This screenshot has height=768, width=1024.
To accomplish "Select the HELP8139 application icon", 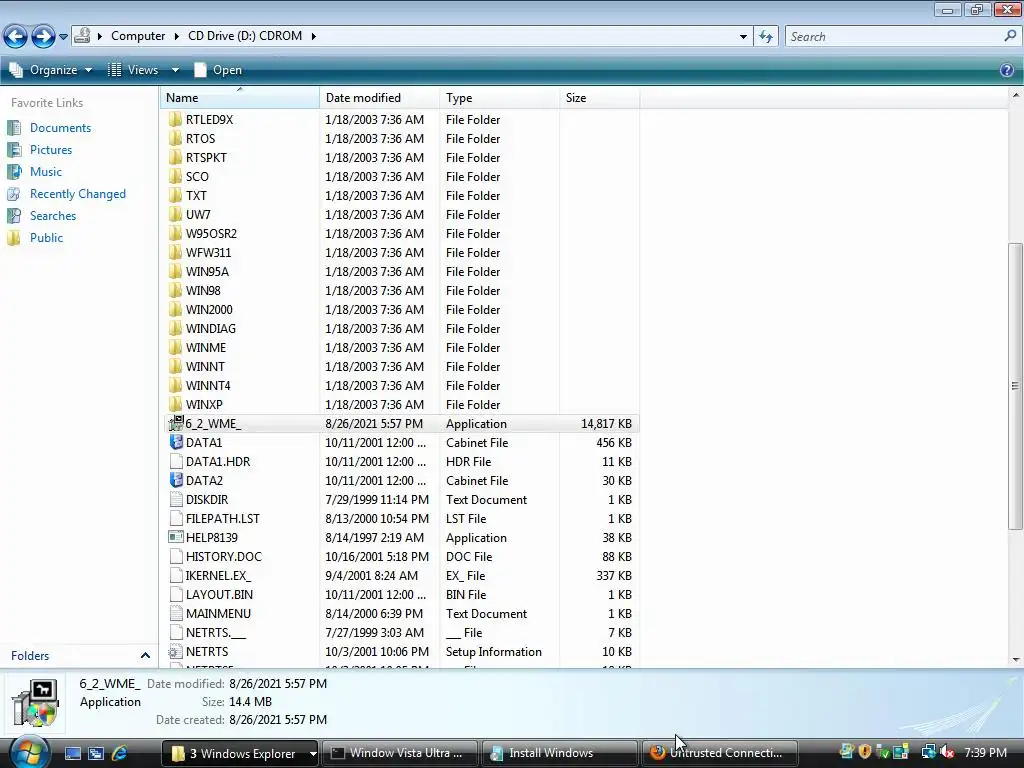I will [176, 537].
